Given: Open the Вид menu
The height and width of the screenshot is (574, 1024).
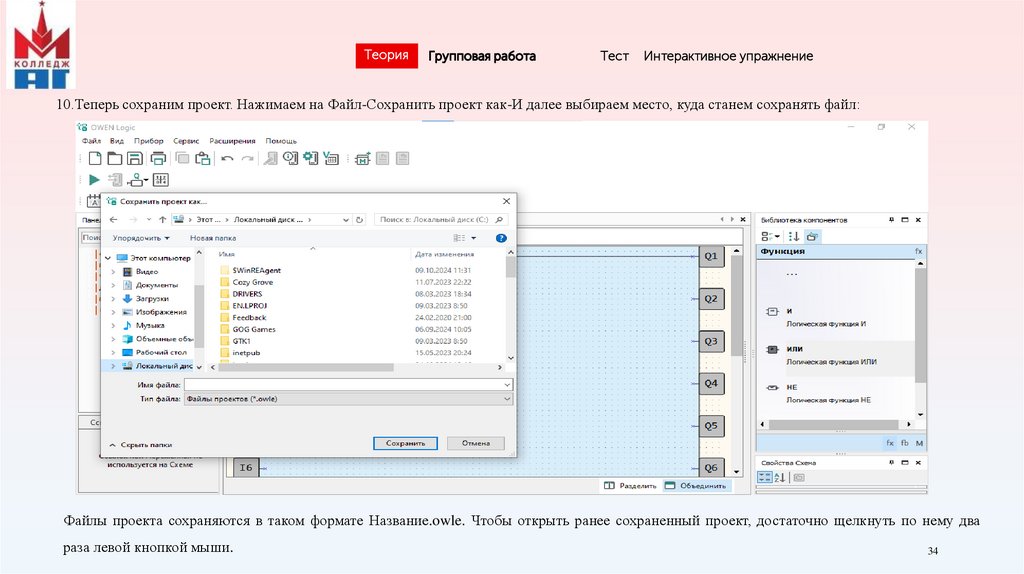Looking at the screenshot, I should click(117, 141).
